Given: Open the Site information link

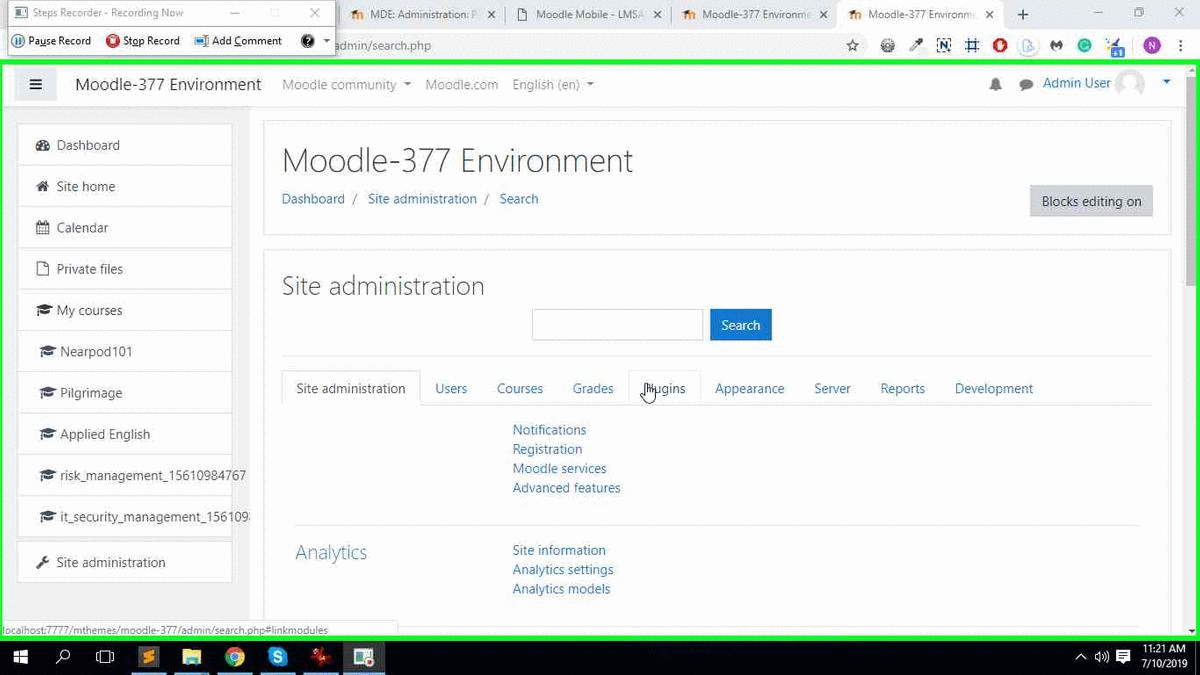Looking at the screenshot, I should pyautogui.click(x=559, y=550).
